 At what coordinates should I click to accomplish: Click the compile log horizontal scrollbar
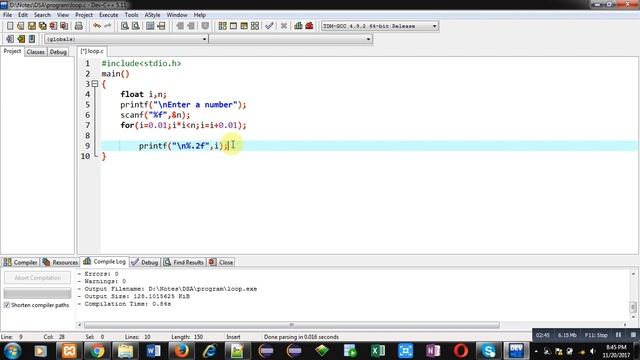coord(291,325)
